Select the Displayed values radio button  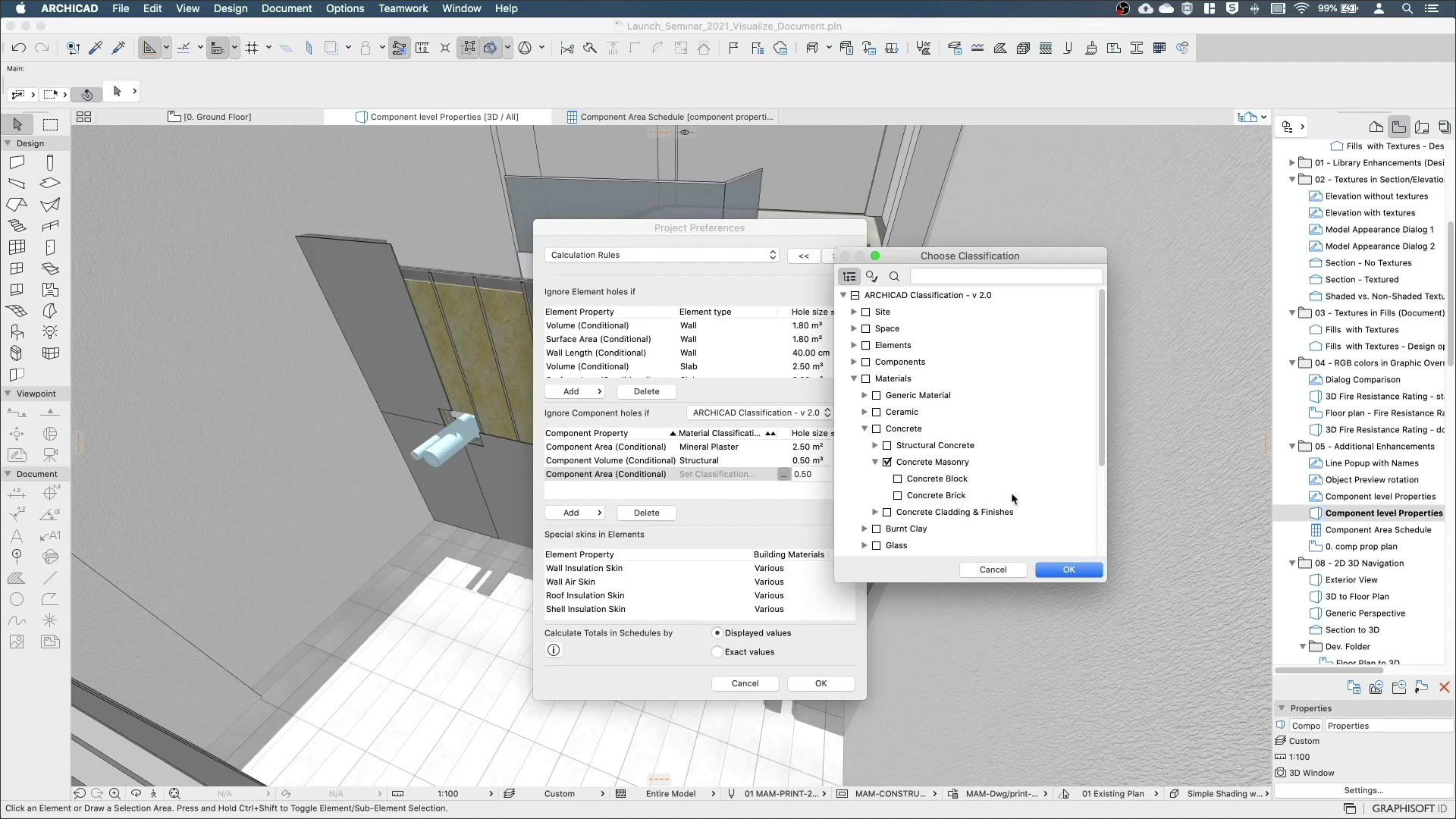click(717, 633)
